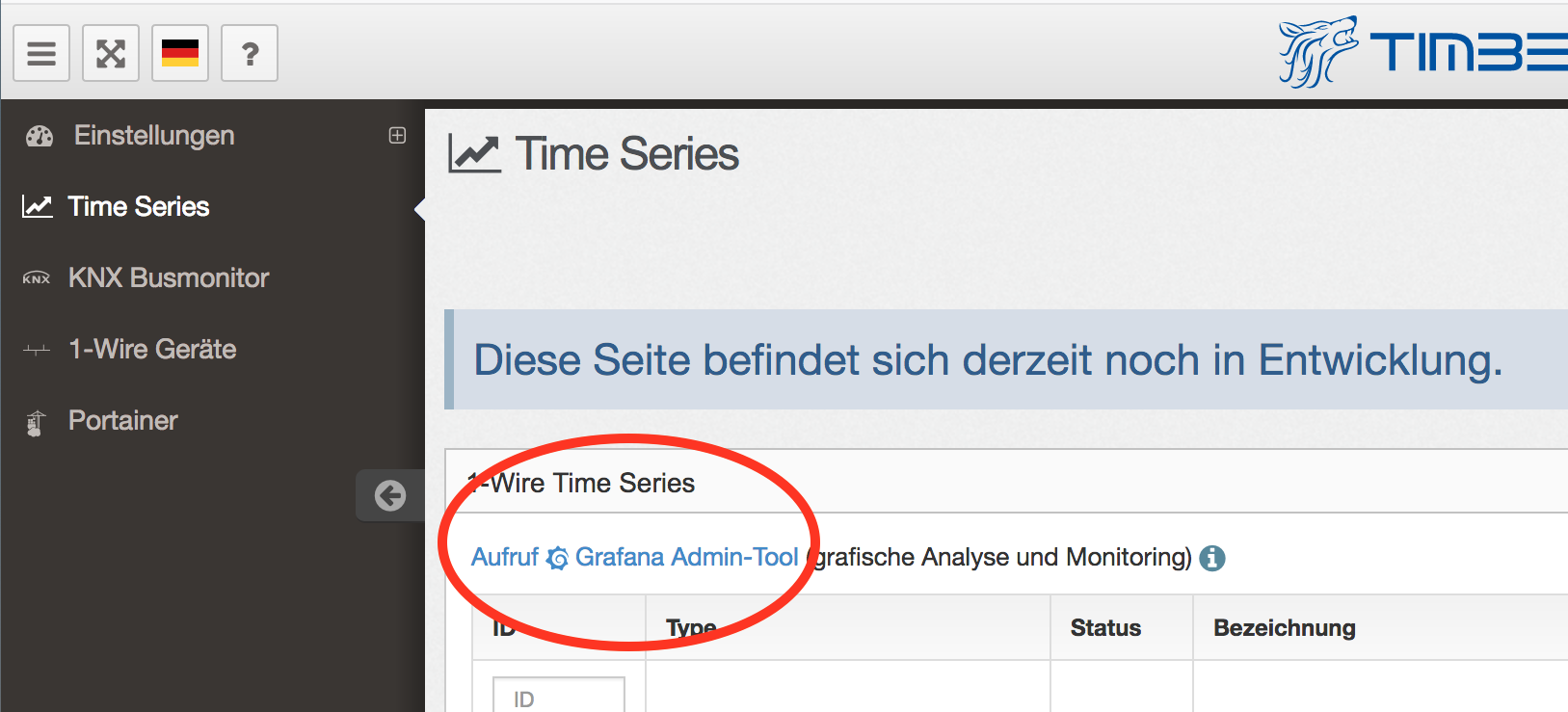Open help with question mark button
1568x712 pixels.
(250, 53)
